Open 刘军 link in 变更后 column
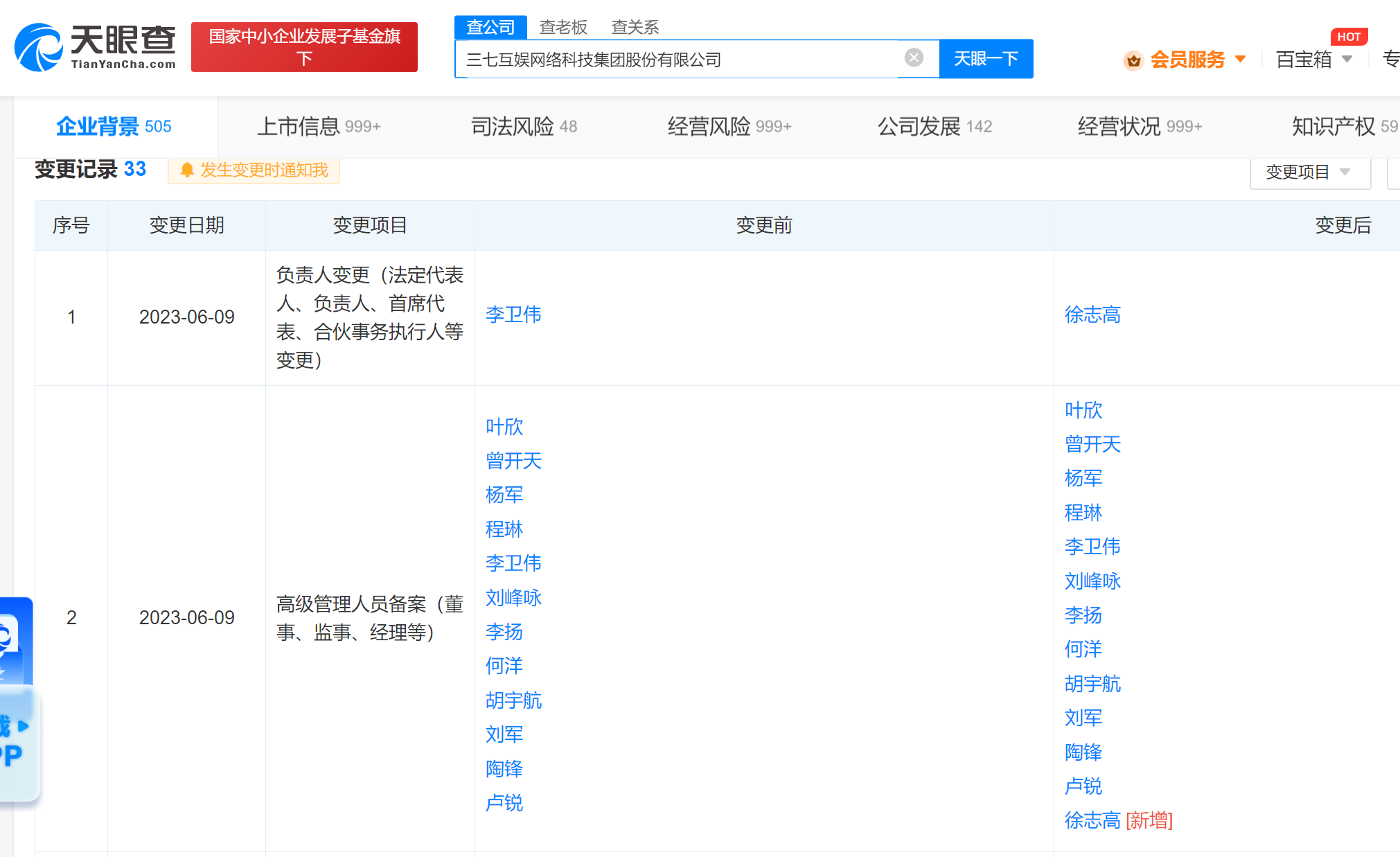Image resolution: width=1400 pixels, height=857 pixels. click(x=1083, y=718)
